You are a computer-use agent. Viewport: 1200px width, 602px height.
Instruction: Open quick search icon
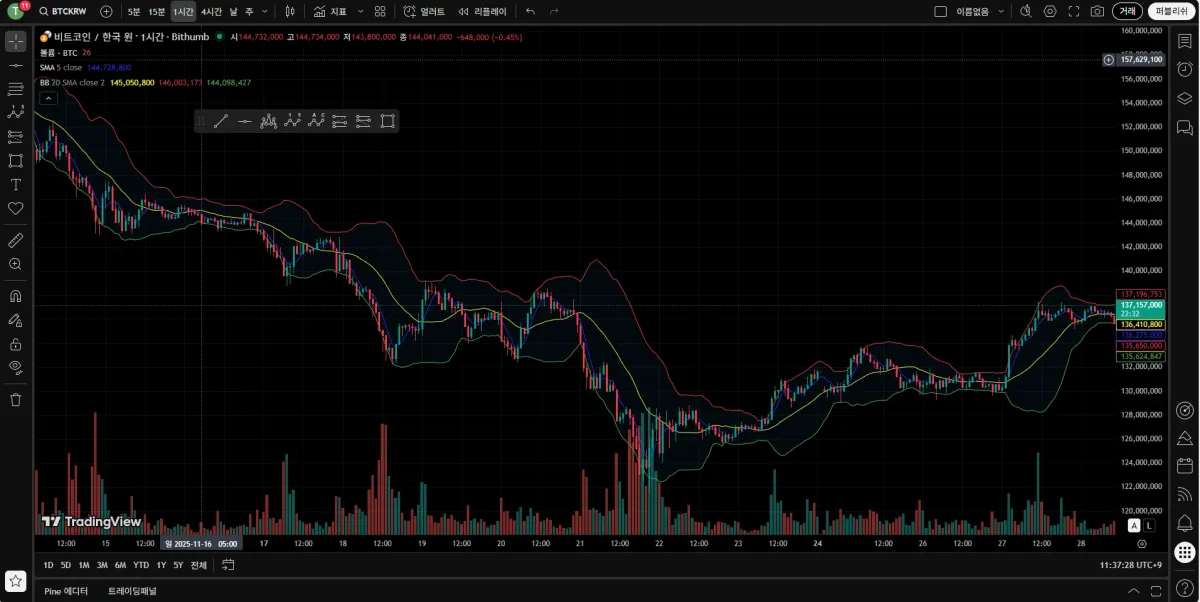coord(1025,11)
